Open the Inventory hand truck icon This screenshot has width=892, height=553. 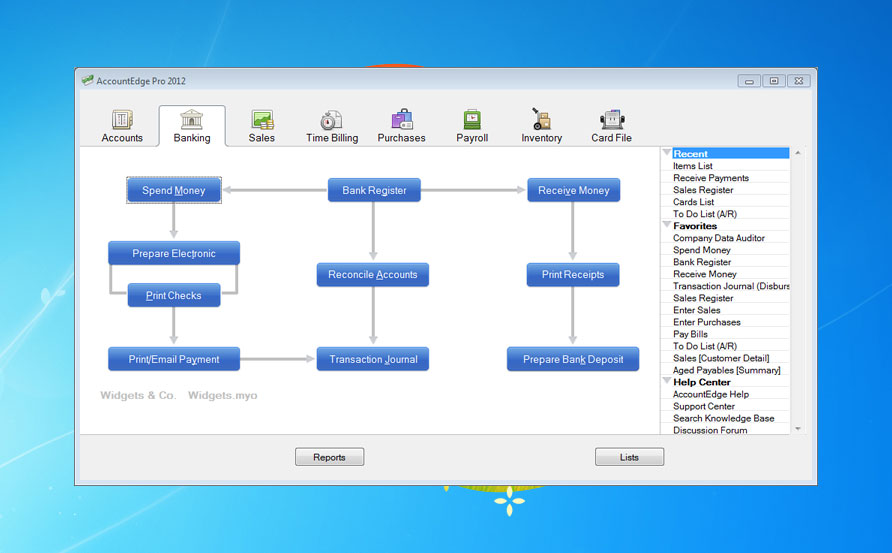pos(541,119)
